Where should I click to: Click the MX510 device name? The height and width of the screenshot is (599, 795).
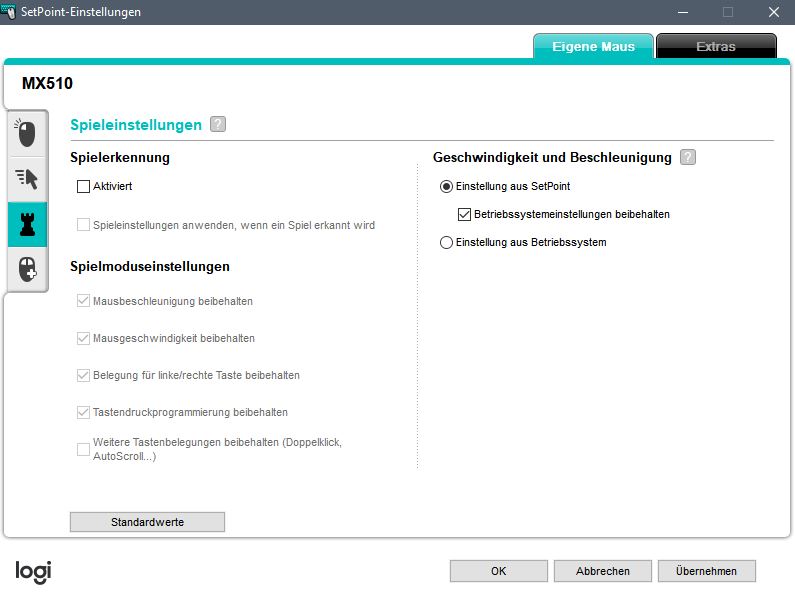point(47,83)
